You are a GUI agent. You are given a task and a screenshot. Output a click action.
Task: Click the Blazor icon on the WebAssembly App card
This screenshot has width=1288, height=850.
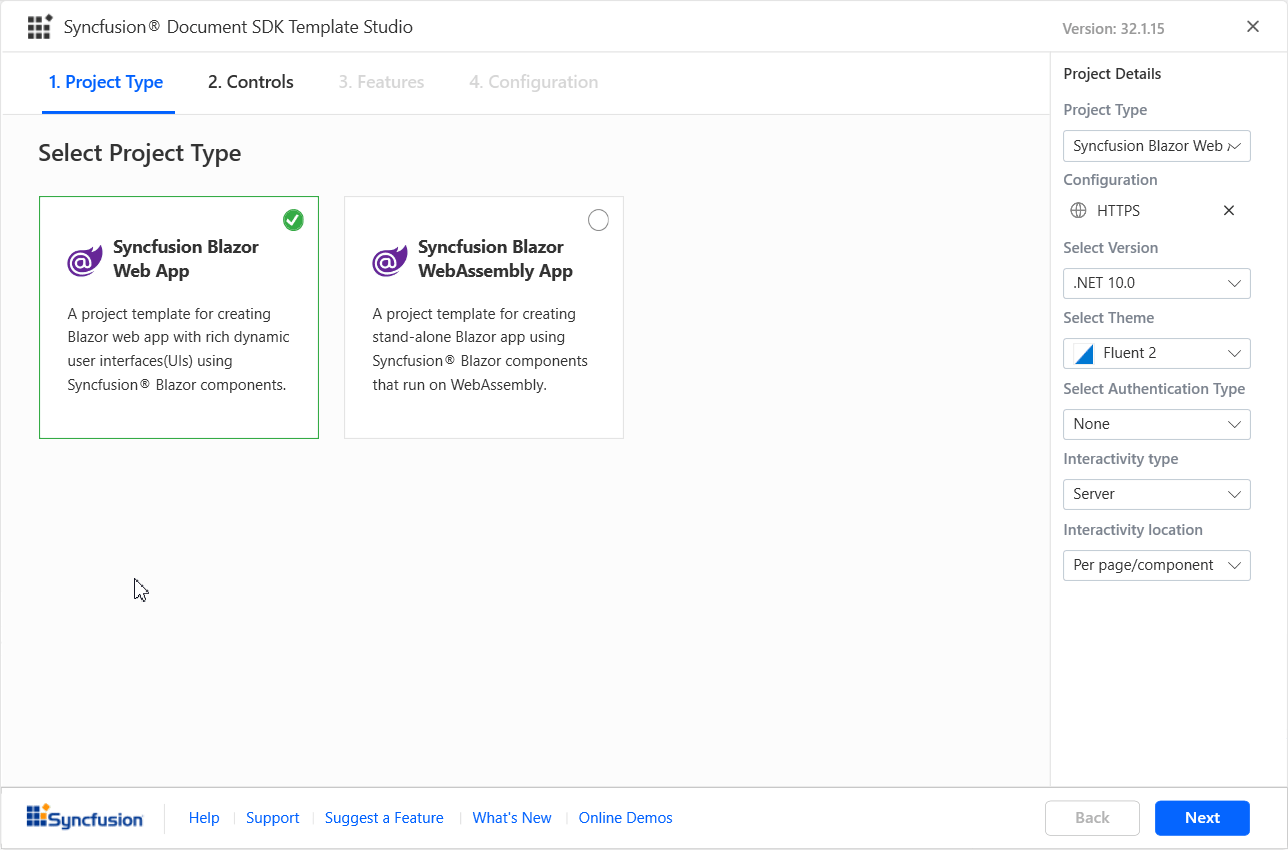[389, 261]
